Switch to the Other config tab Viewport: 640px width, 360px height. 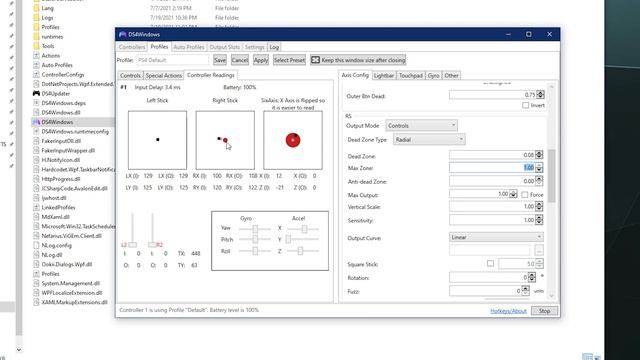click(451, 76)
